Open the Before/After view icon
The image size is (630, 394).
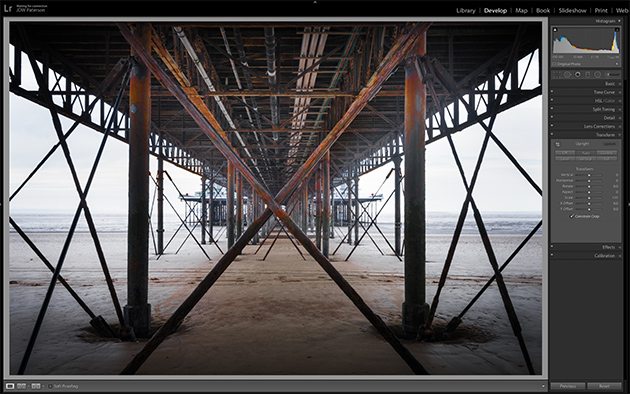36,386
